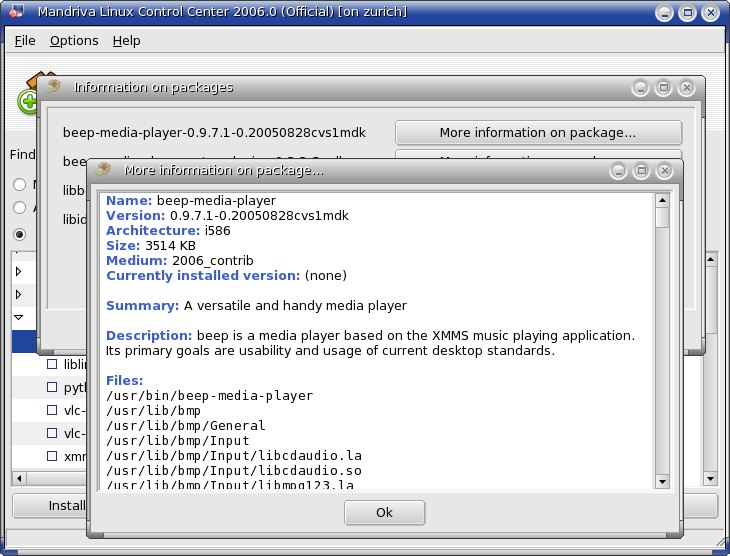
Task: Maximize the Information on packages window
Action: (664, 88)
